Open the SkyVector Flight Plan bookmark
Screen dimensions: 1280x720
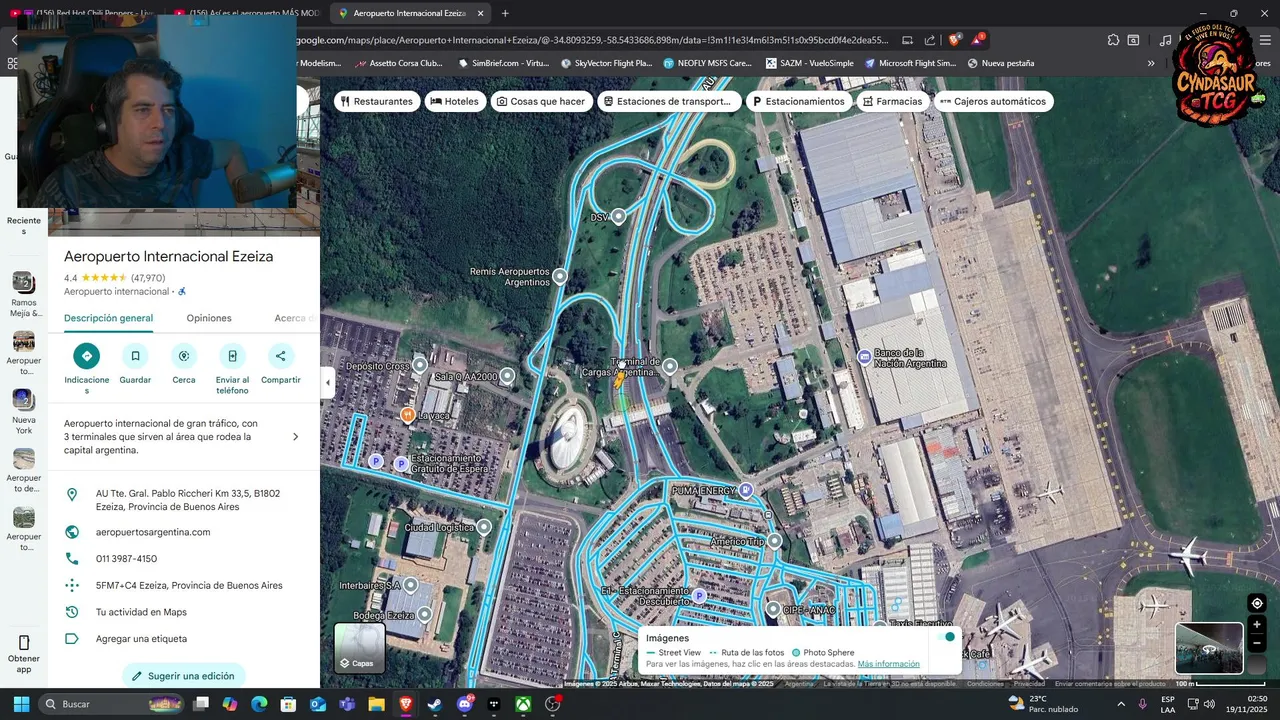(x=606, y=63)
